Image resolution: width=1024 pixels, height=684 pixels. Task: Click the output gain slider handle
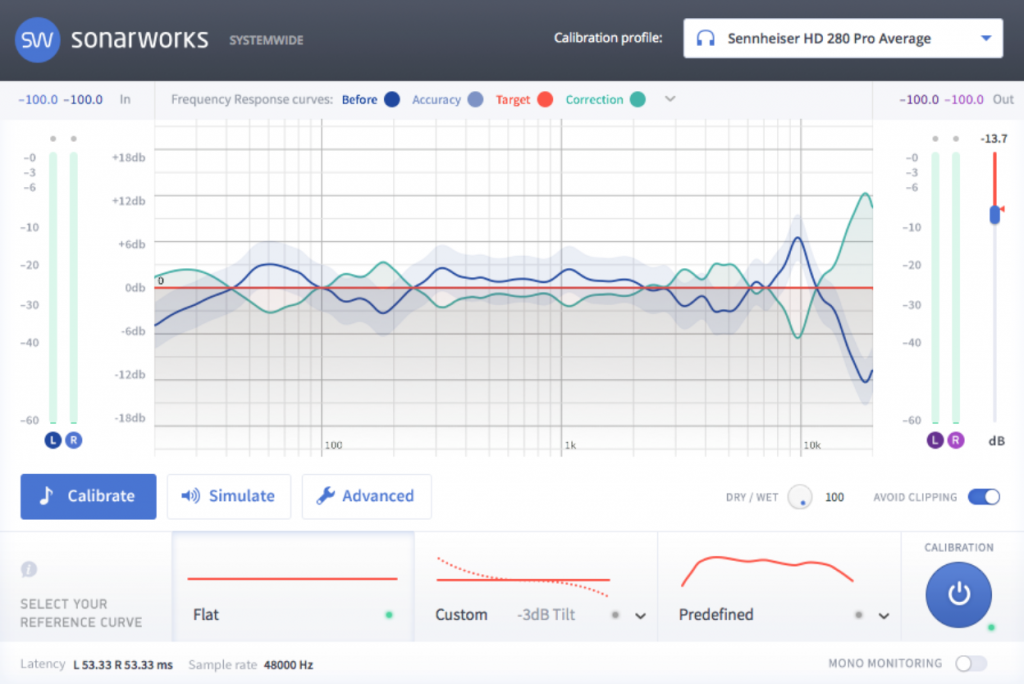pos(994,214)
